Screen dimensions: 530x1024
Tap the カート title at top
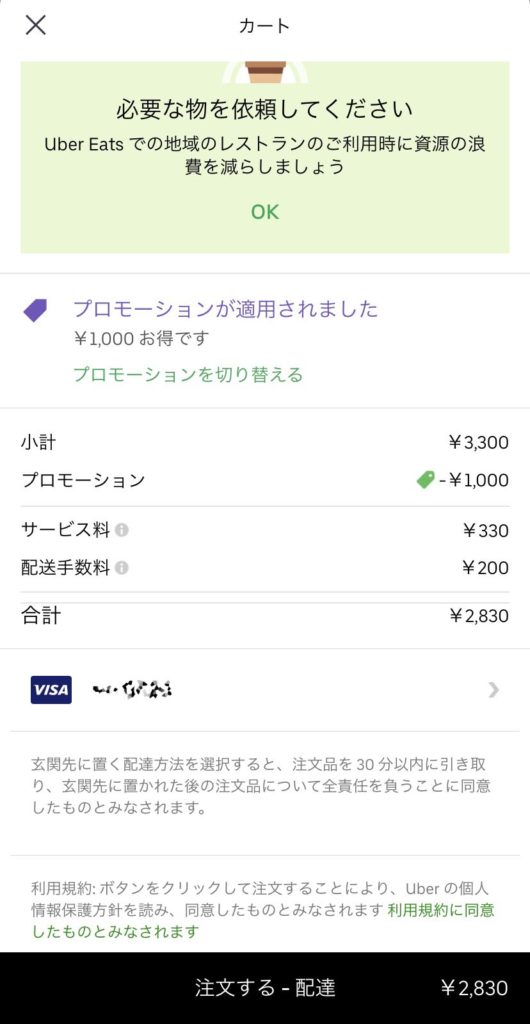click(265, 26)
